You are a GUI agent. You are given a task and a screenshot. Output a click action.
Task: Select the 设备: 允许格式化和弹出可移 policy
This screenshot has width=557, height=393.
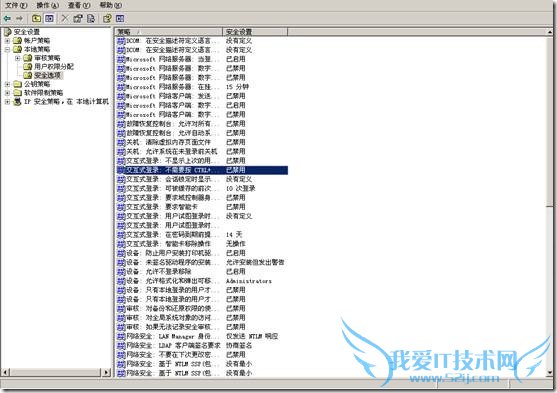(x=169, y=281)
